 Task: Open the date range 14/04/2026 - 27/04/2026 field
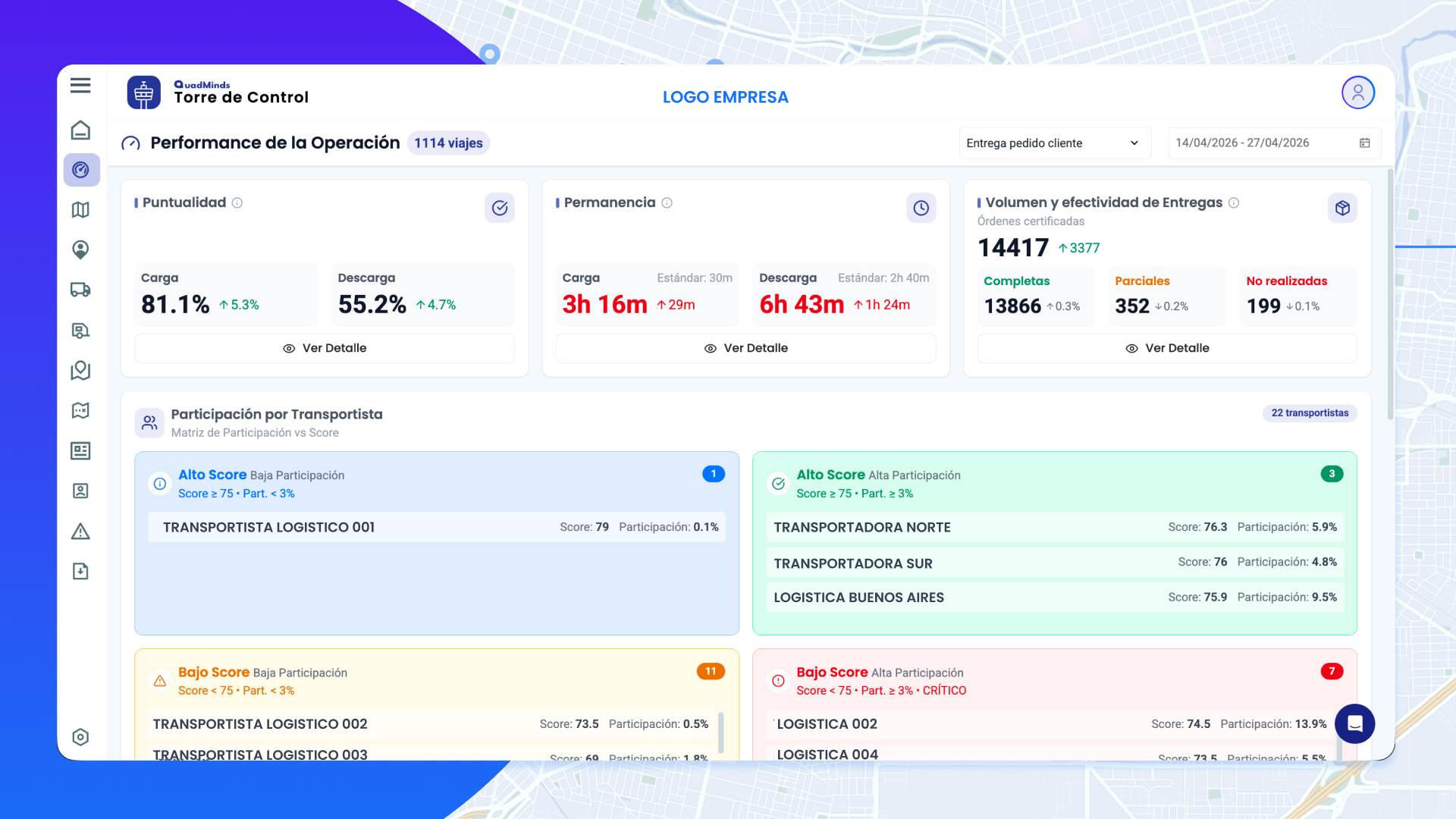[x=1274, y=143]
